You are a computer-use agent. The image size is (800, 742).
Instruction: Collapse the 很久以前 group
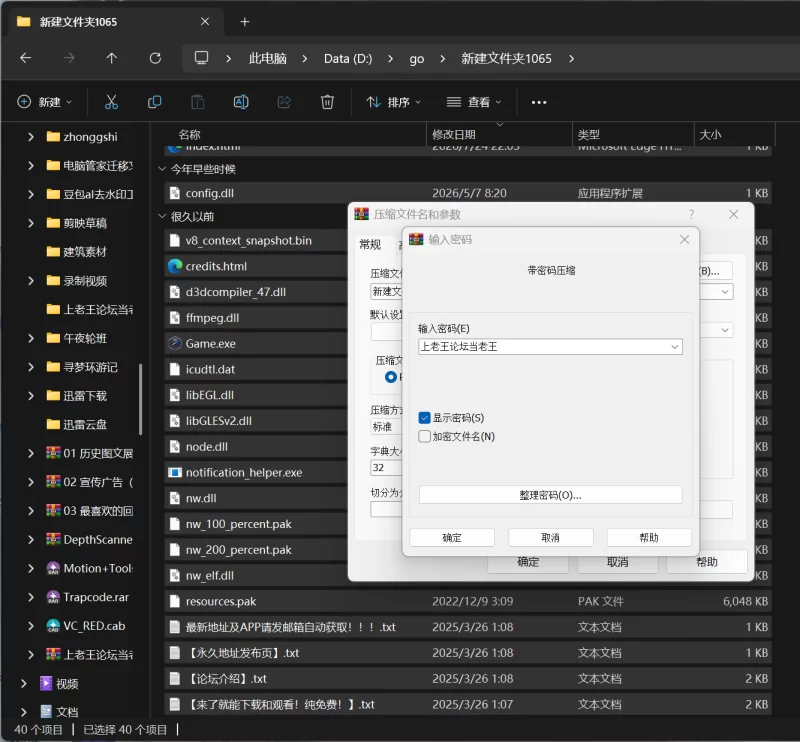pyautogui.click(x=162, y=216)
